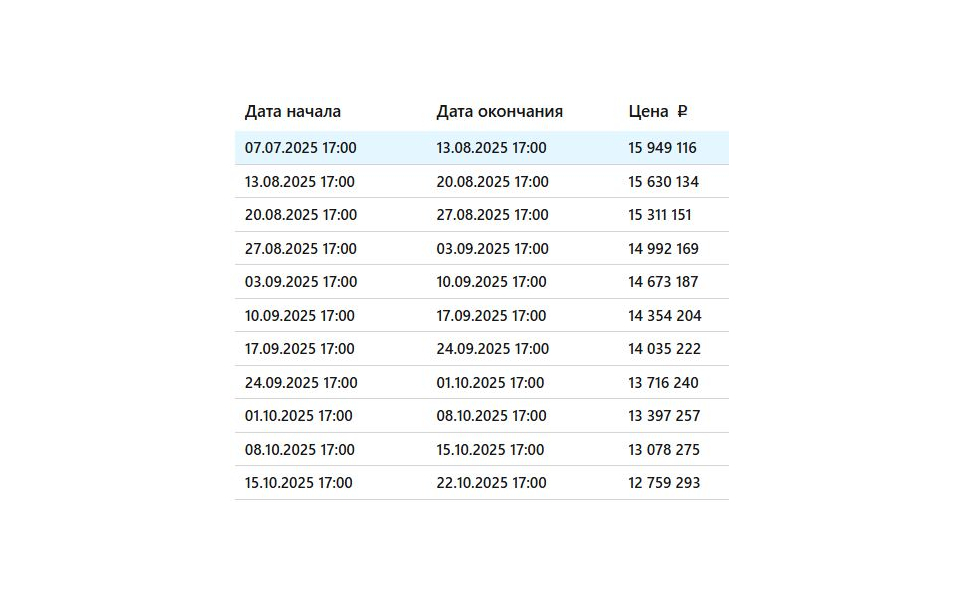Select price cell 14 035 222
This screenshot has height=600, width=960.
[x=664, y=349]
